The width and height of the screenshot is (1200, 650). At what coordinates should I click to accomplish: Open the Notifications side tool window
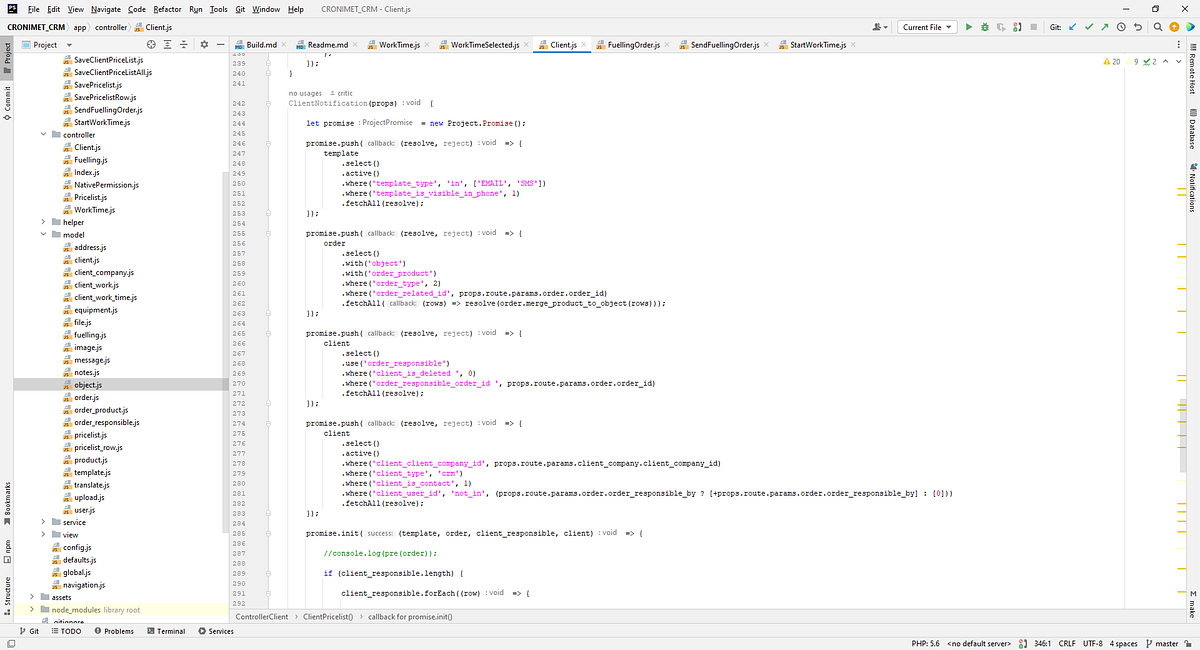1192,187
